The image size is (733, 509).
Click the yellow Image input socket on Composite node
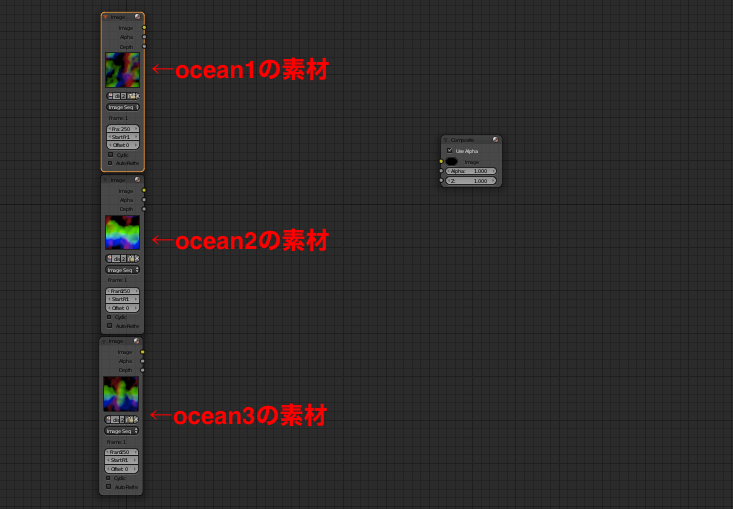[441, 162]
